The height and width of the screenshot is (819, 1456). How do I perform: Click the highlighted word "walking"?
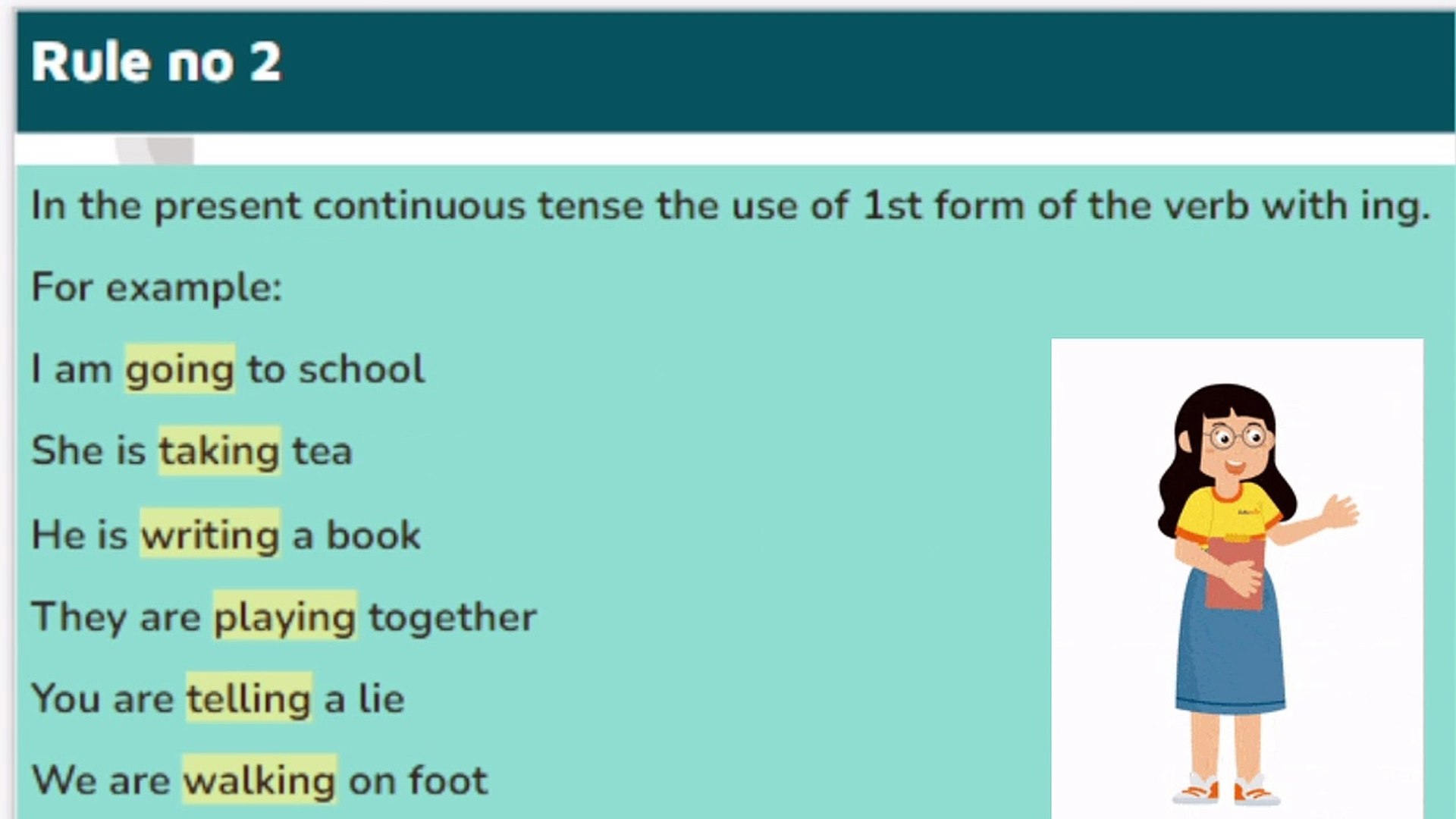(259, 780)
